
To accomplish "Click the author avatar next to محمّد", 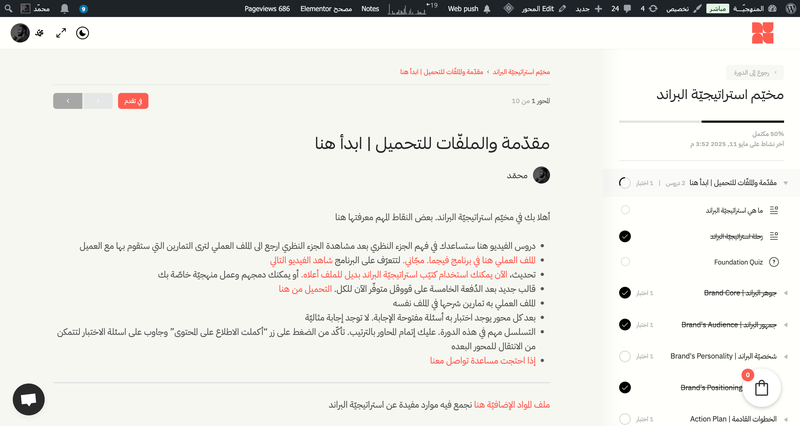I will [541, 175].
